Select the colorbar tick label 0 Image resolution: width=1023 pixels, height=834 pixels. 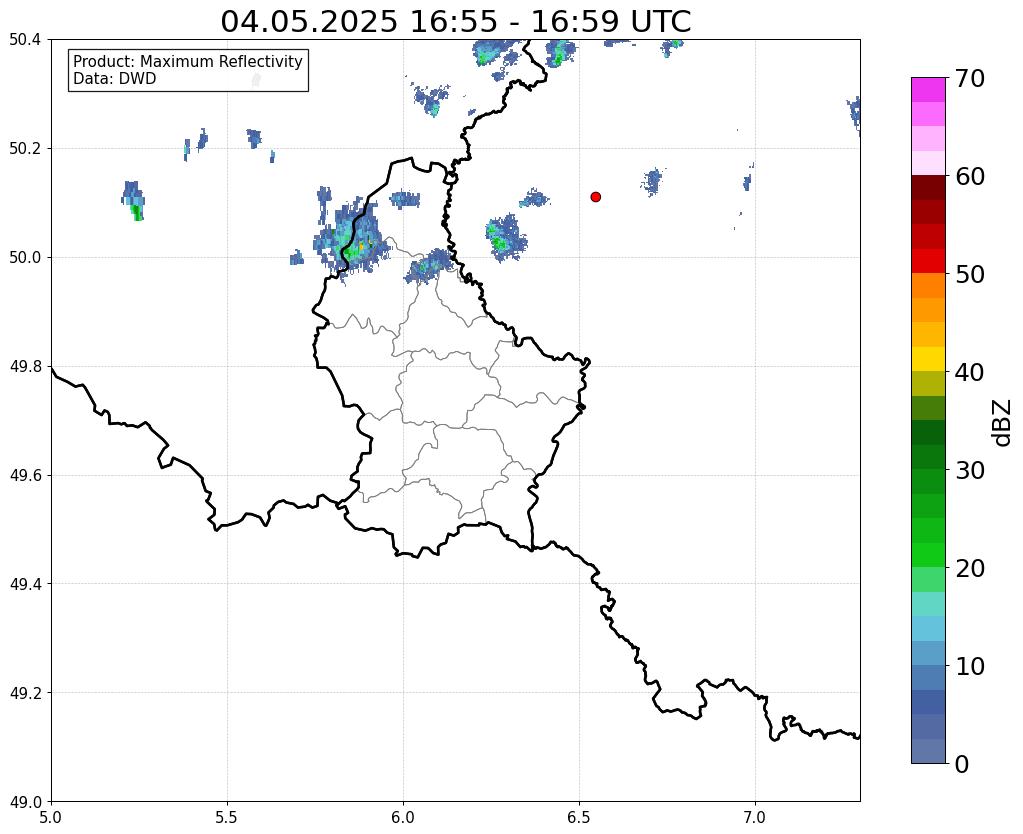point(962,764)
